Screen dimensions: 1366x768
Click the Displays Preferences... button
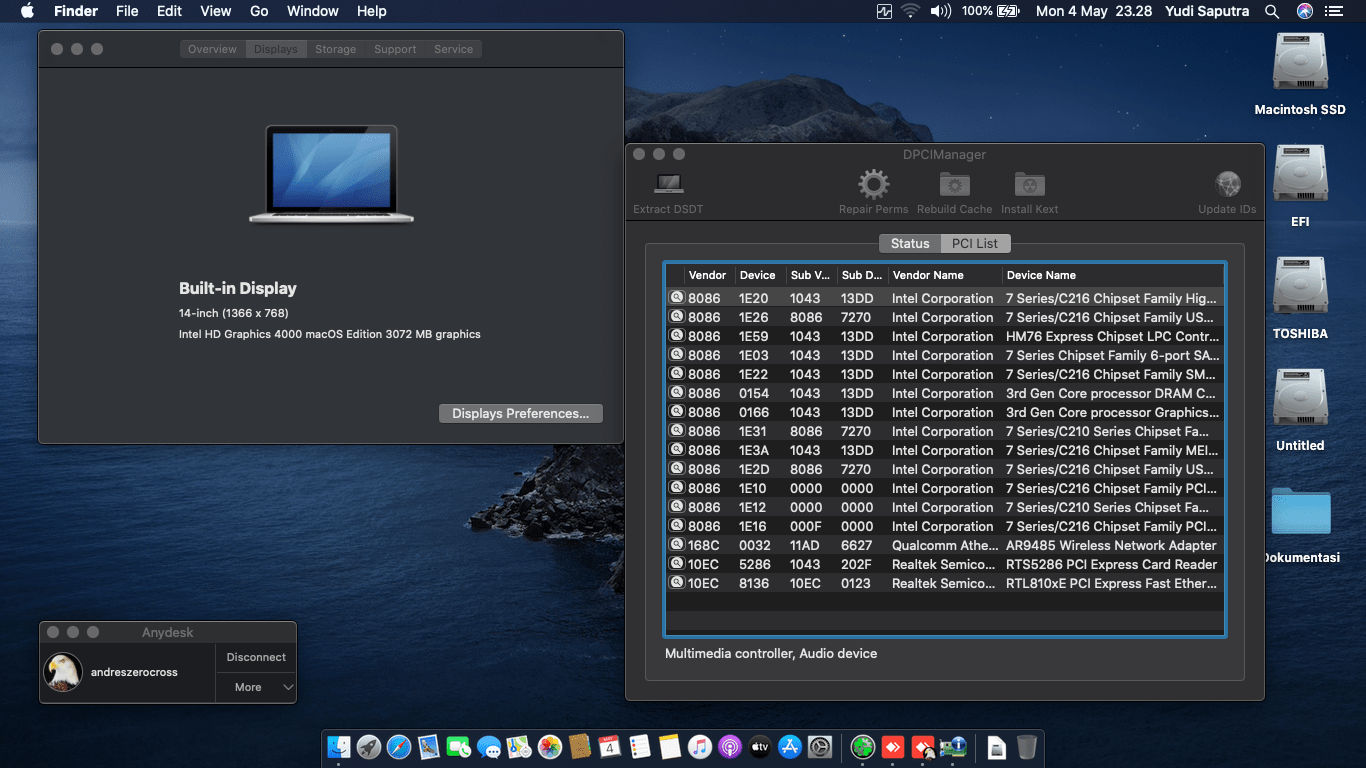point(520,413)
